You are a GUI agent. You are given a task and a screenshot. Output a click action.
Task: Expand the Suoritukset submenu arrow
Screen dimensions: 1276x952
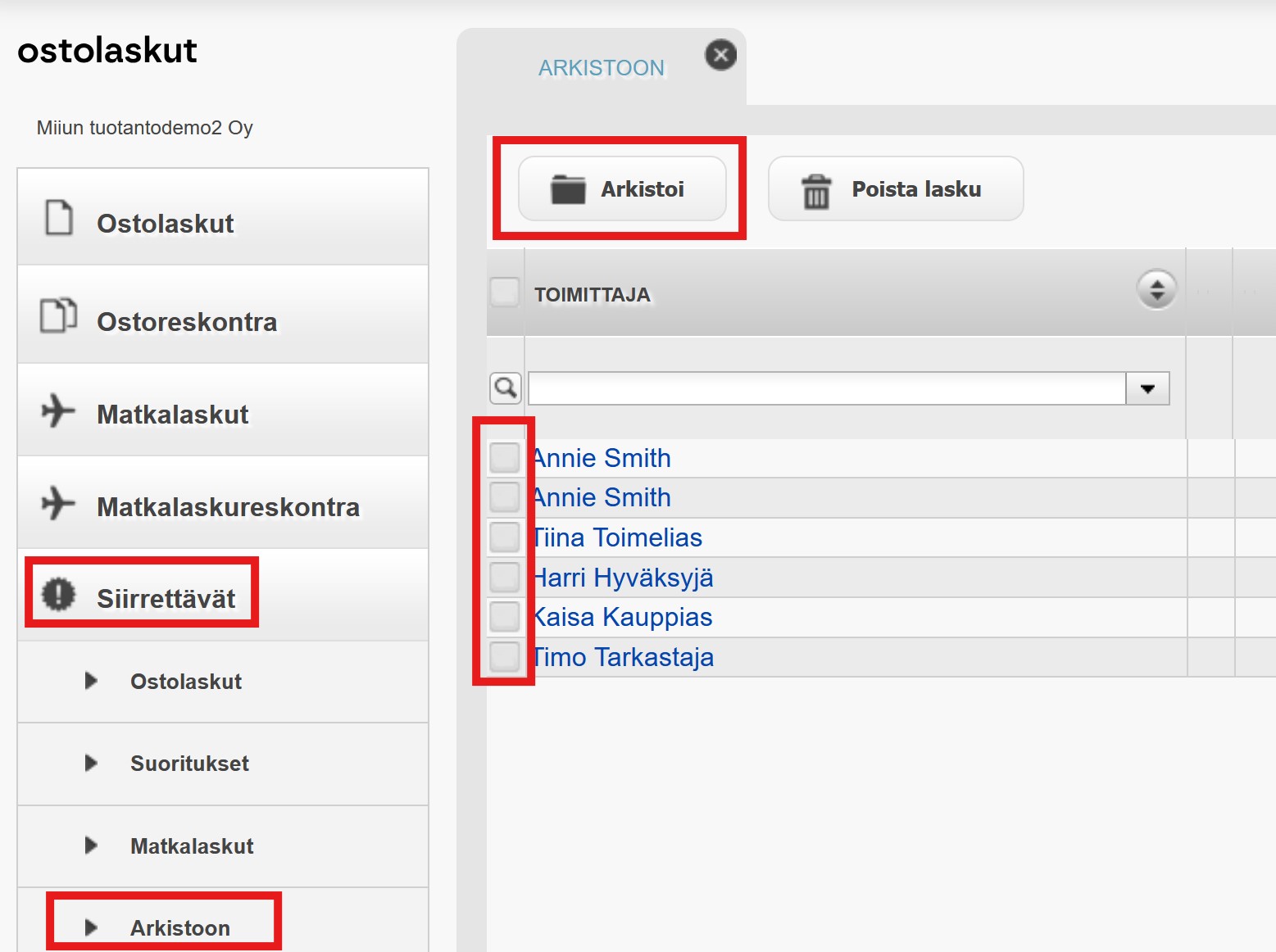(x=91, y=763)
